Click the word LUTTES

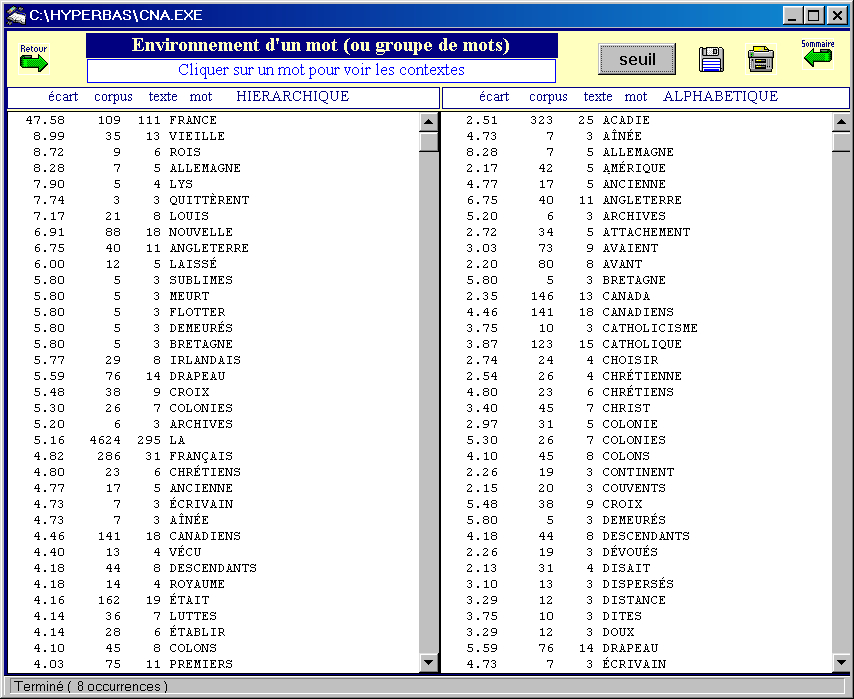coord(193,616)
